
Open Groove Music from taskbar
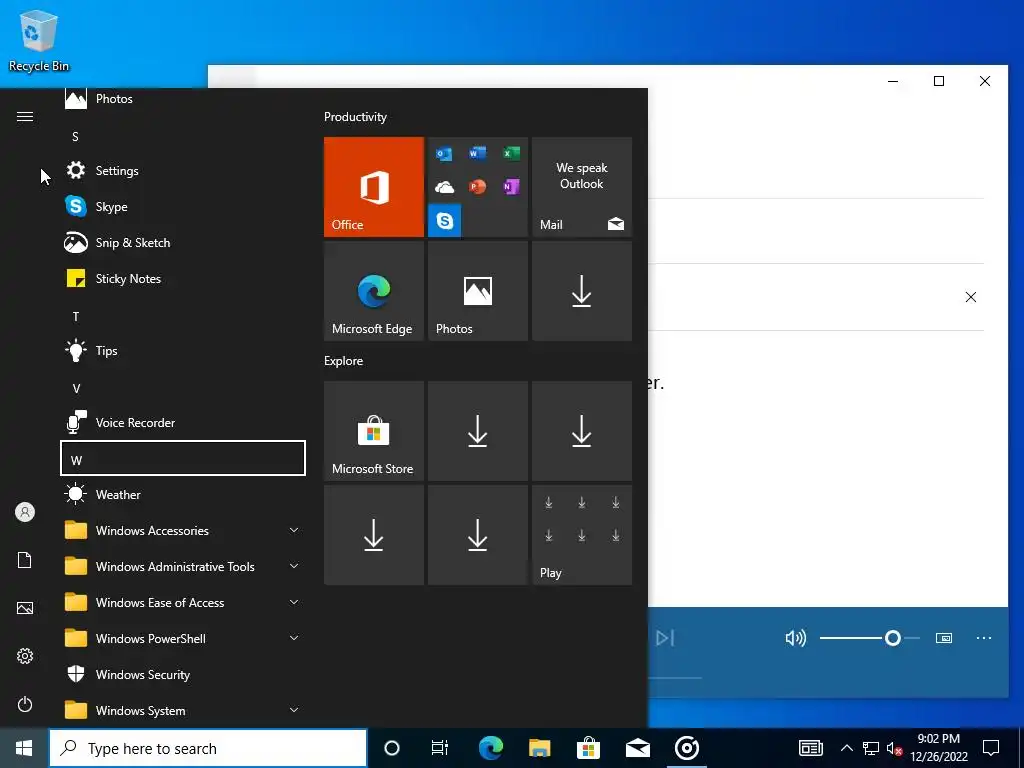click(x=686, y=748)
